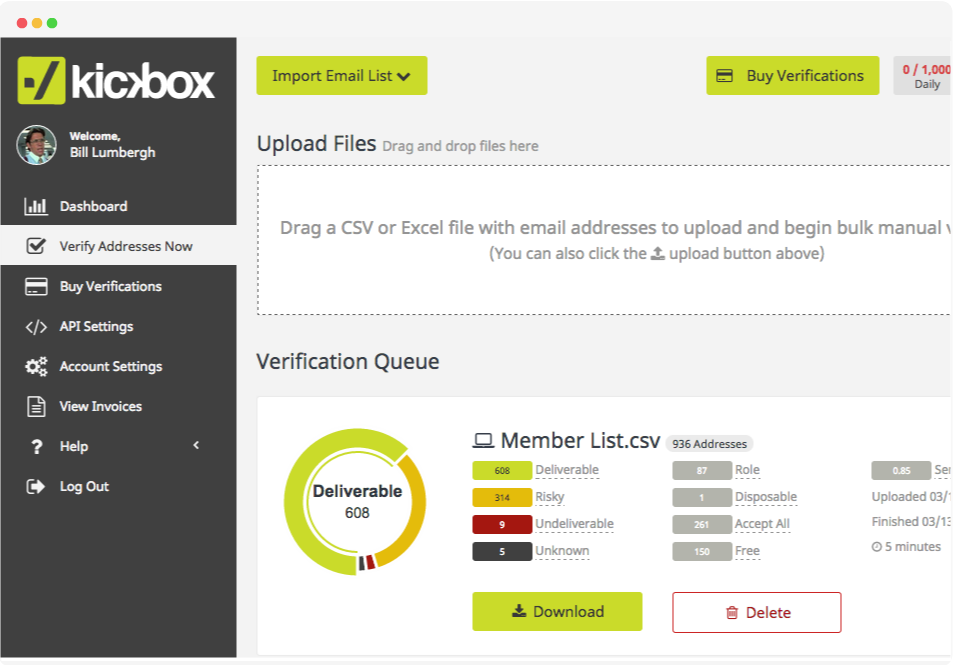Click the laptop icon beside Member List.csv

click(484, 440)
